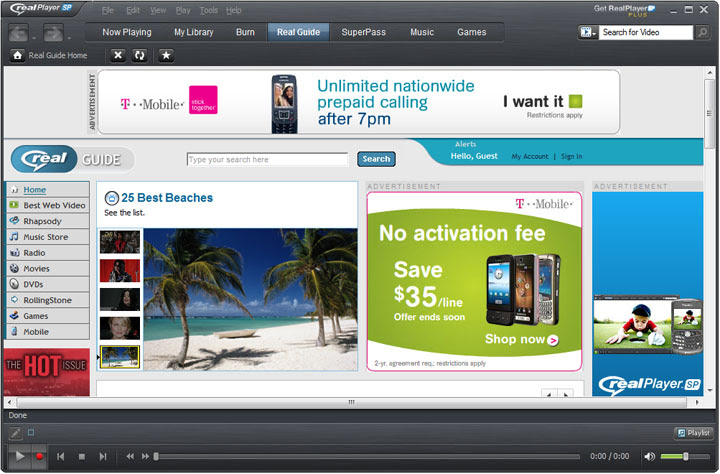Open Best Web Video in sidebar
This screenshot has height=474, width=720.
click(x=48, y=205)
